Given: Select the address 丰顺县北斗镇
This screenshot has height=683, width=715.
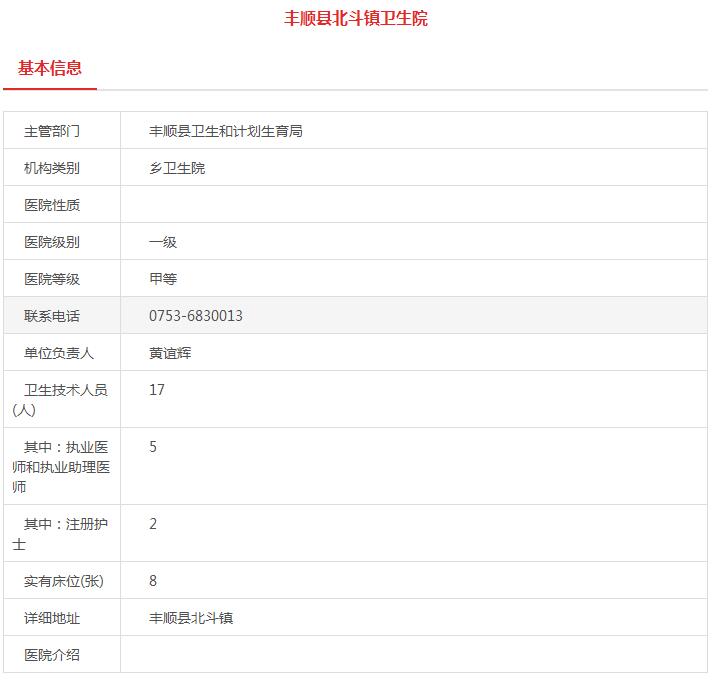Looking at the screenshot, I should 191,618.
